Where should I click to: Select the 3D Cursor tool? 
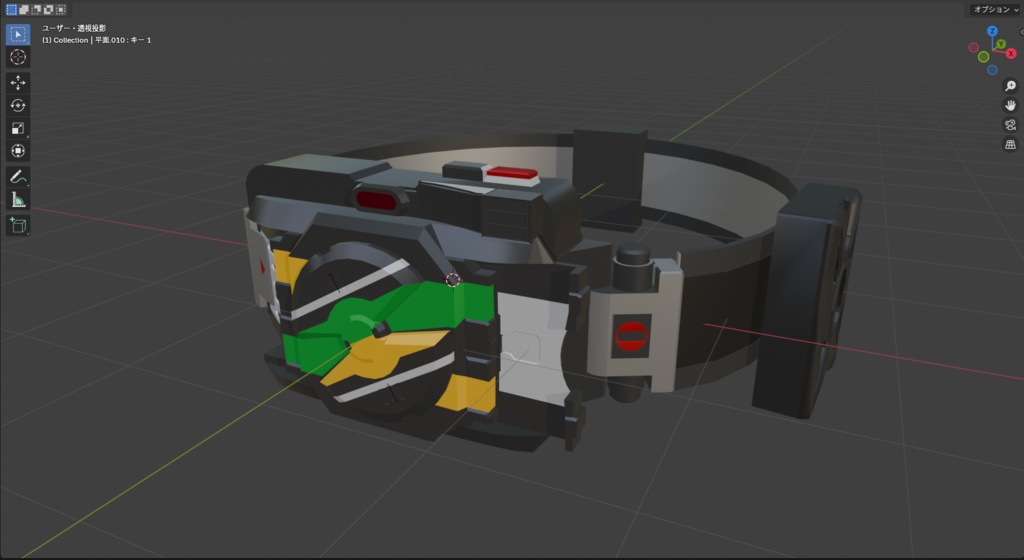[18, 57]
